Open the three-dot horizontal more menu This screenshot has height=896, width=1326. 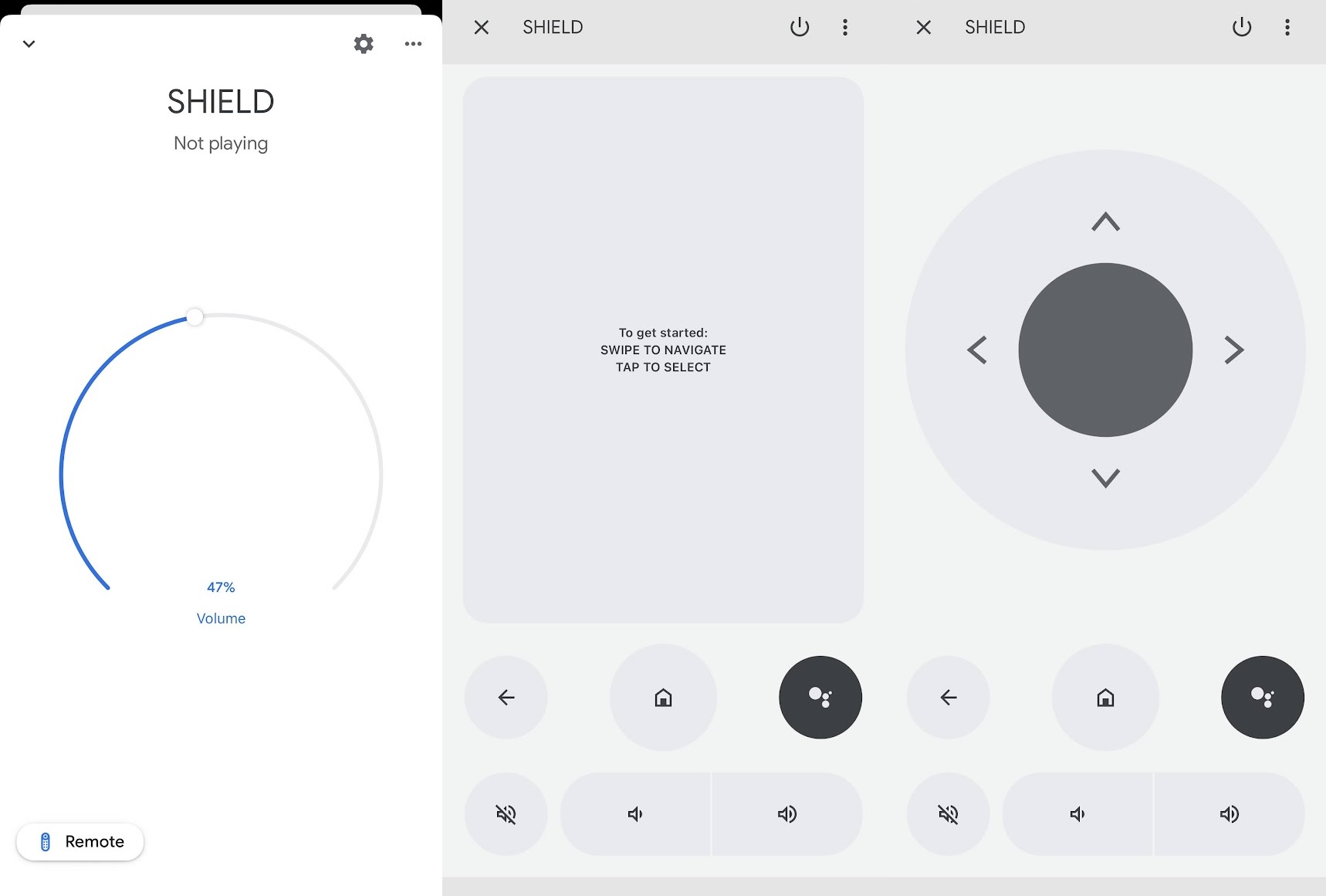click(x=413, y=44)
